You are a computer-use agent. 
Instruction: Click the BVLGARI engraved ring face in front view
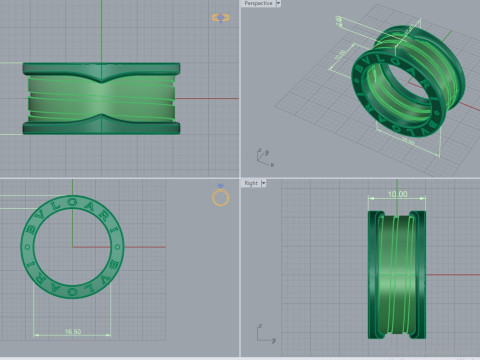(x=73, y=247)
